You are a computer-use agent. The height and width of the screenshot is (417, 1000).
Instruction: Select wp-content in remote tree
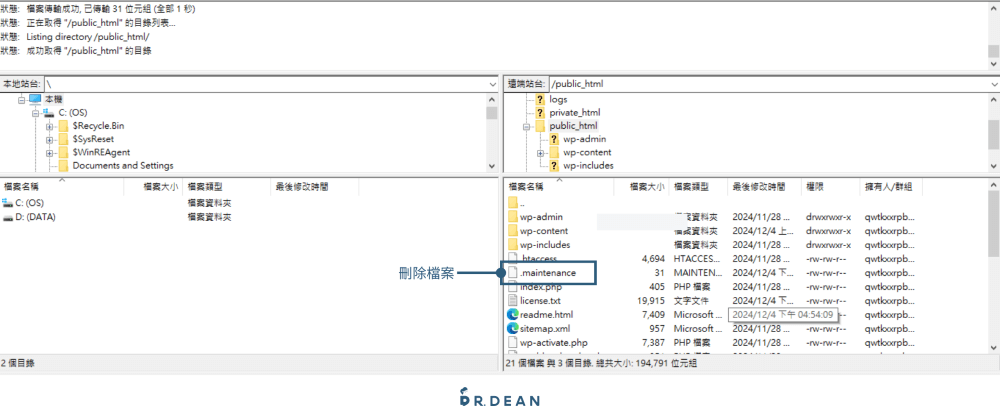[587, 152]
